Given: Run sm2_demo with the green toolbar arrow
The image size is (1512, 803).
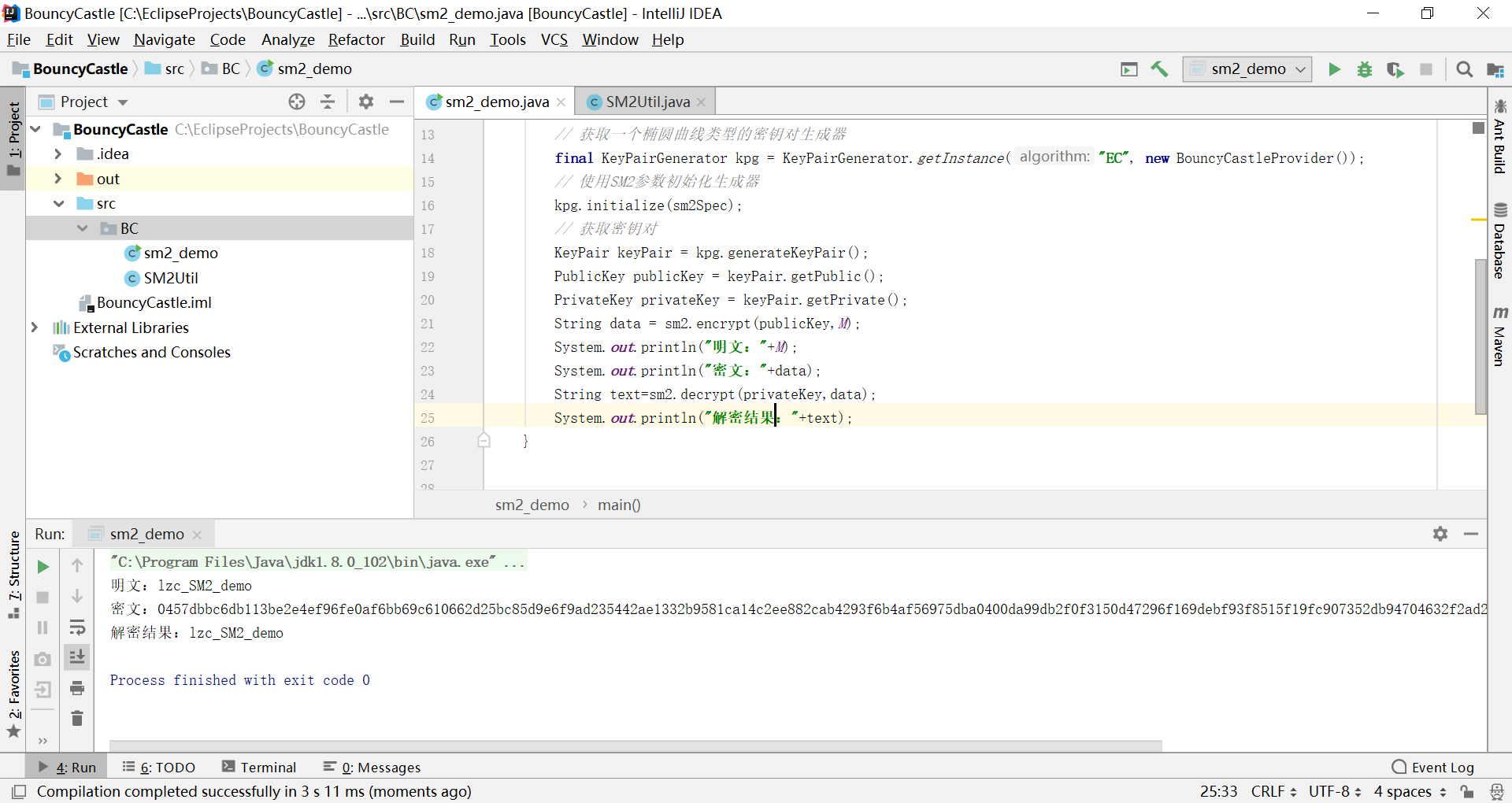Looking at the screenshot, I should coord(1334,69).
